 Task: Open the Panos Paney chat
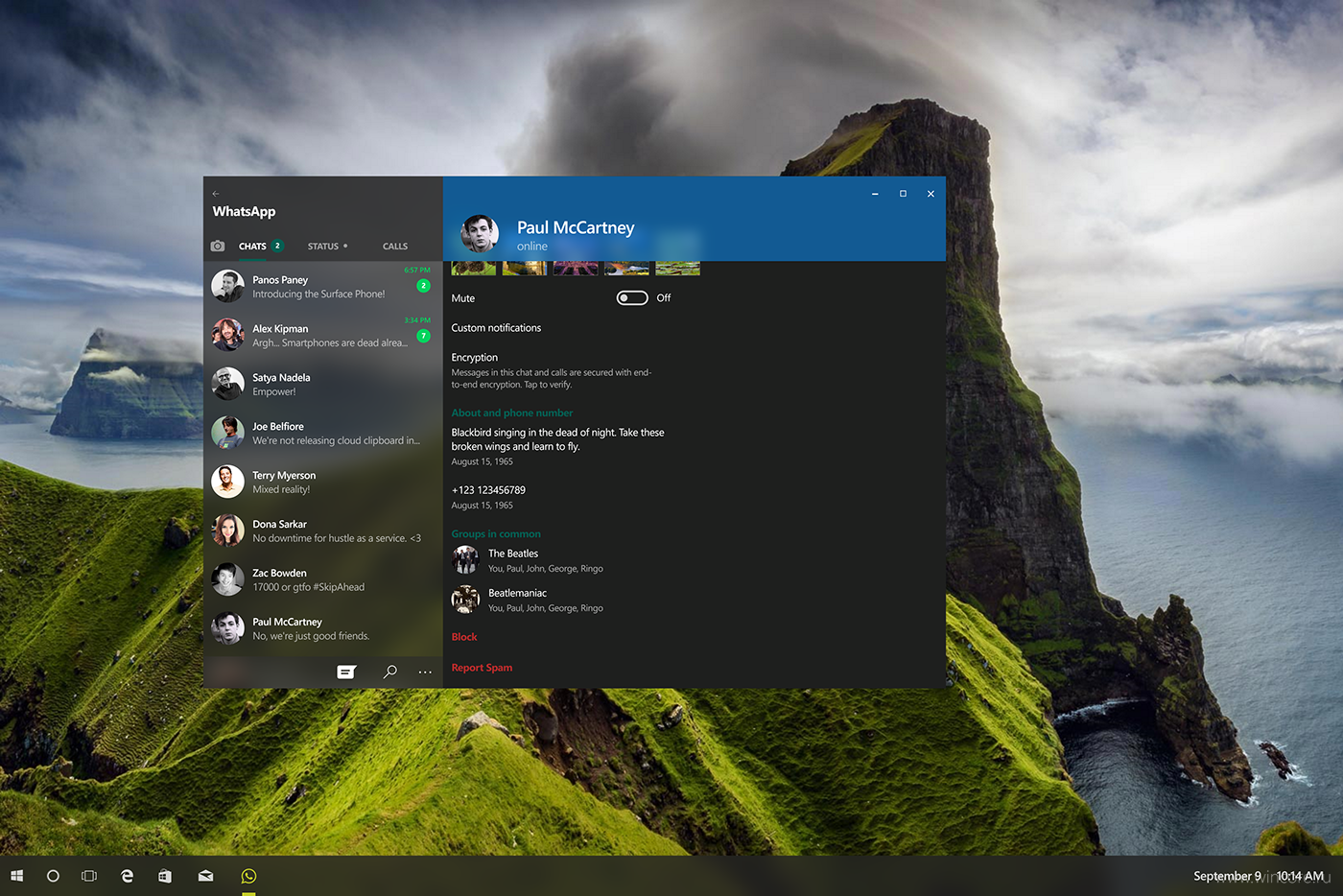pyautogui.click(x=322, y=286)
